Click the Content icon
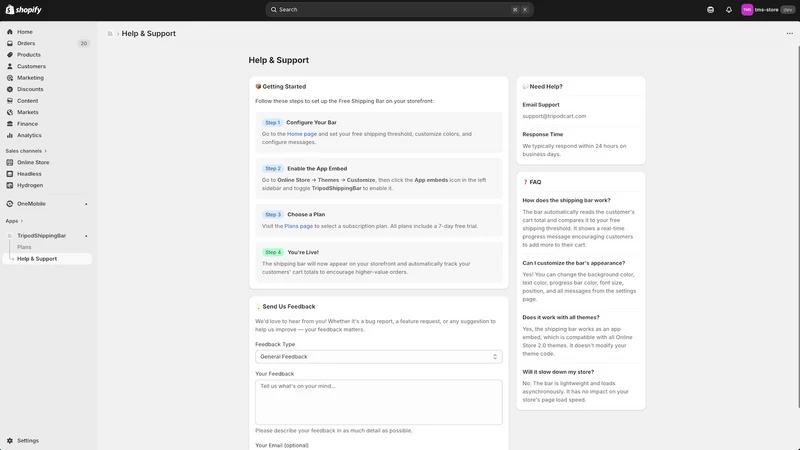 [x=10, y=101]
